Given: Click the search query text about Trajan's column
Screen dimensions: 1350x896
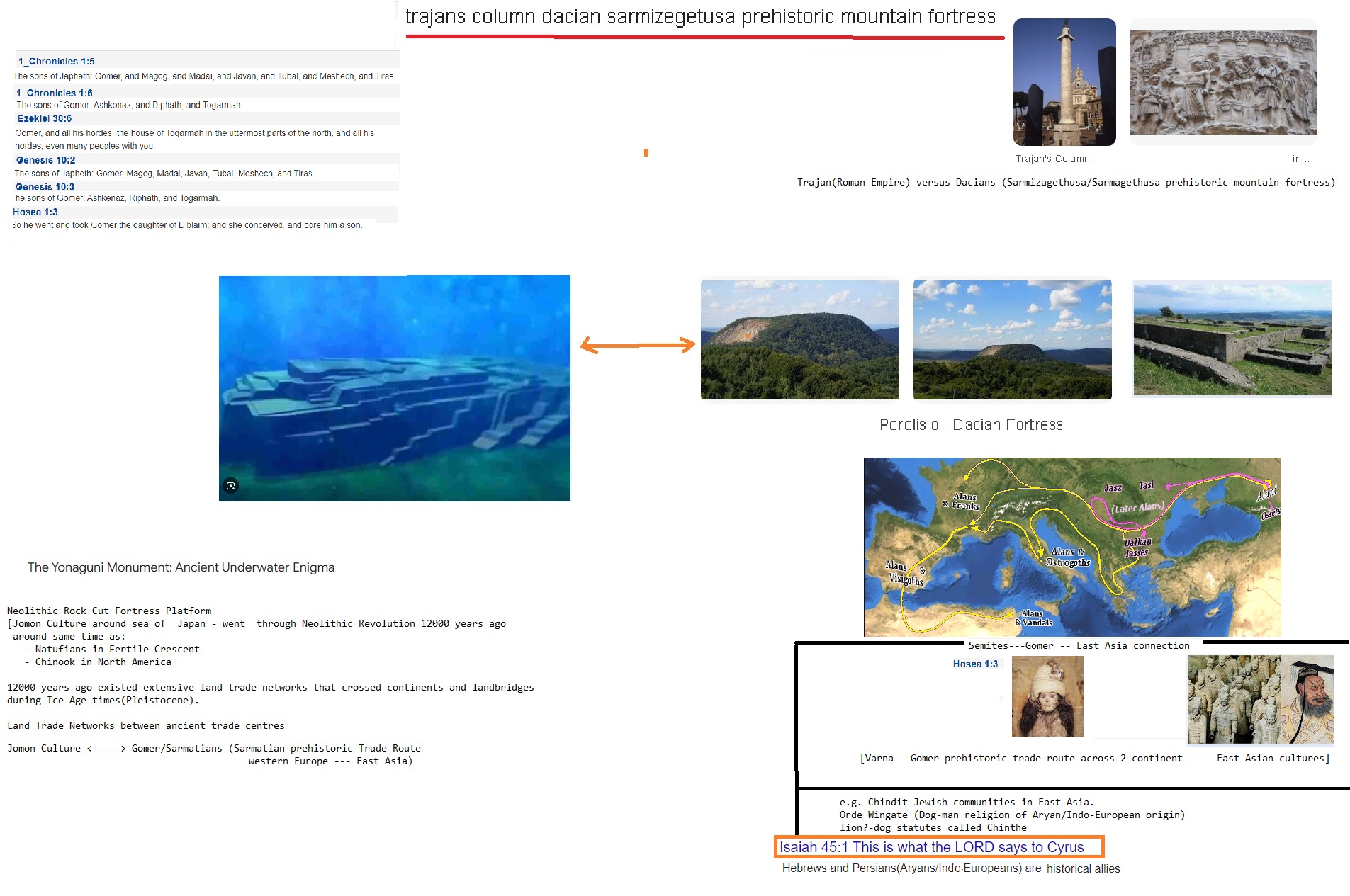Looking at the screenshot, I should point(700,17).
